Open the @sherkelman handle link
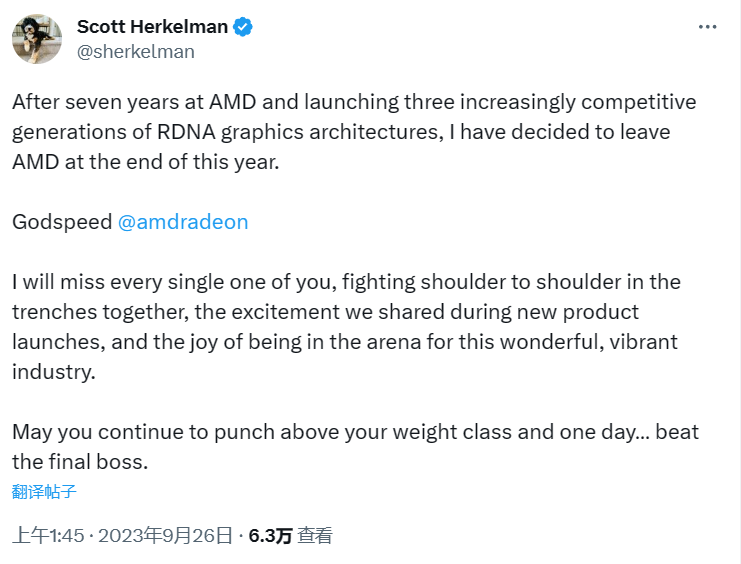Viewport: 741px width, 564px height. 135,51
